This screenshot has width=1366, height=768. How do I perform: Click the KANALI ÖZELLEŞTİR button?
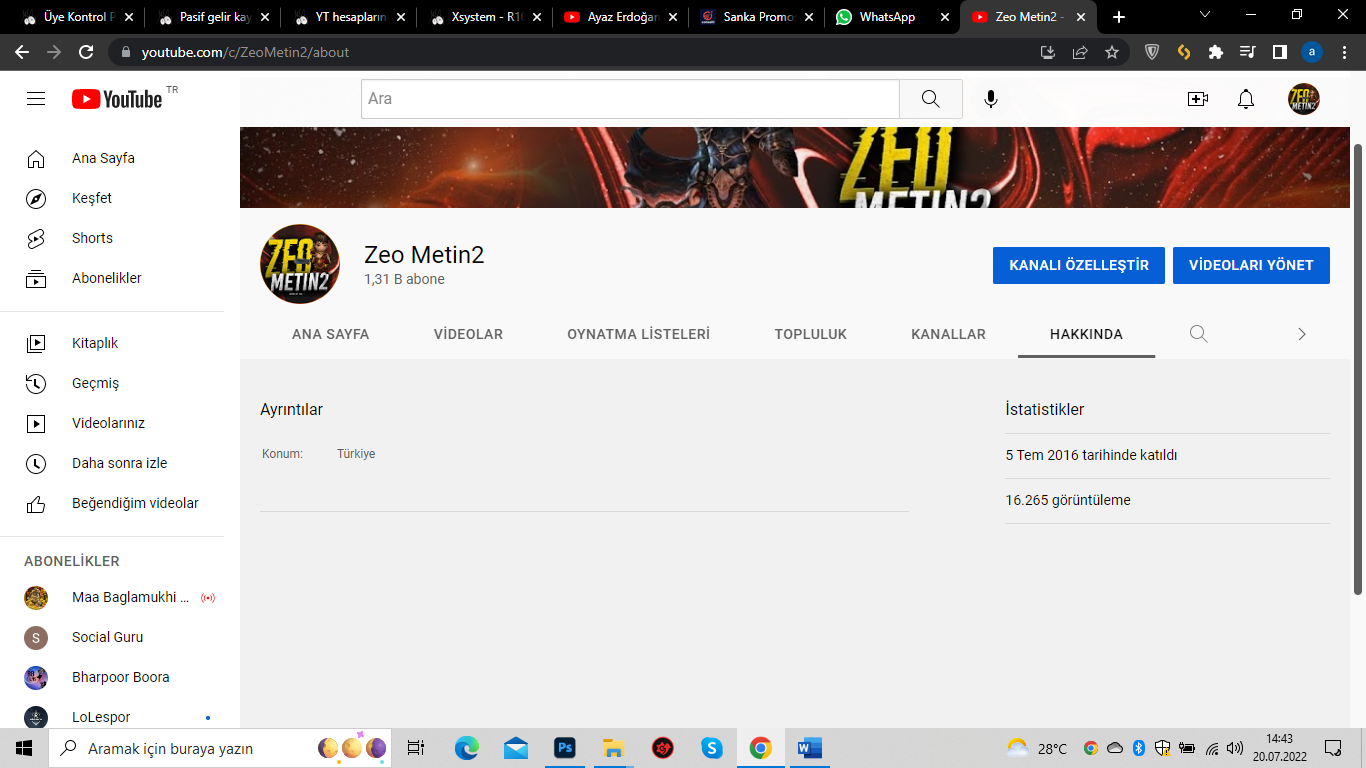(1079, 265)
